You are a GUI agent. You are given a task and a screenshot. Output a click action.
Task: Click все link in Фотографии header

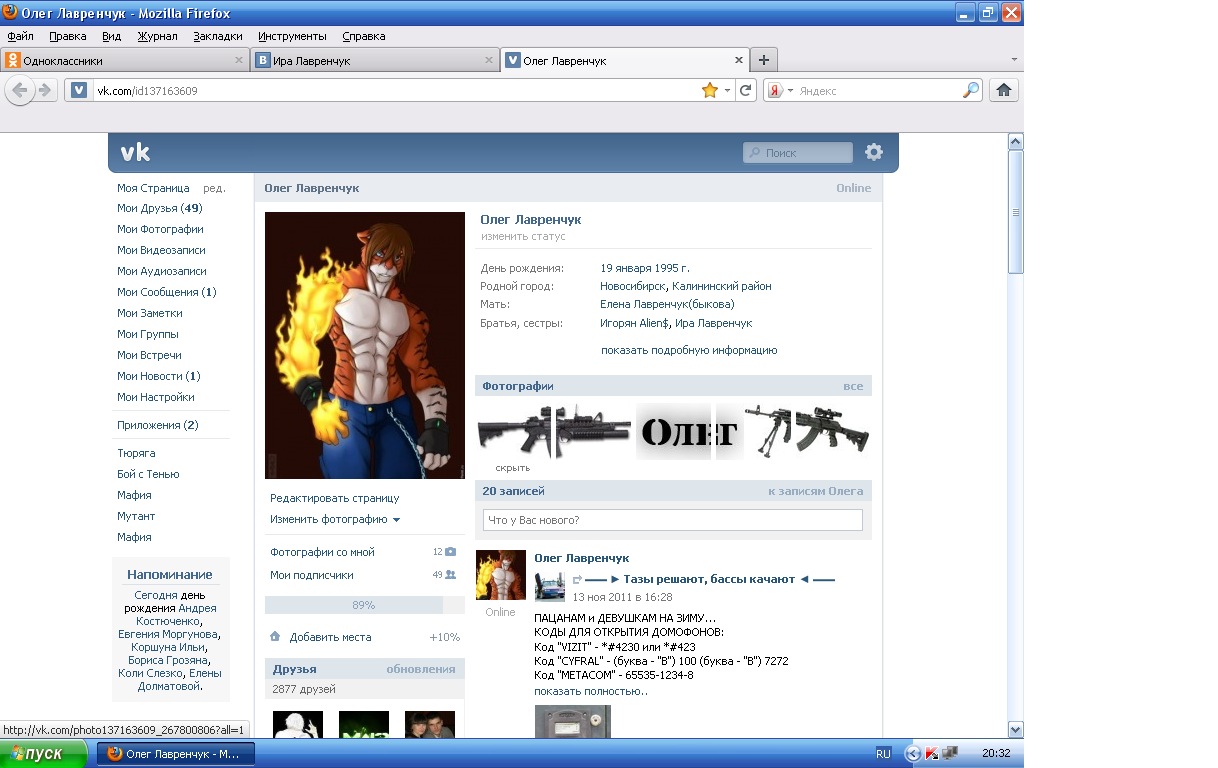click(x=853, y=386)
